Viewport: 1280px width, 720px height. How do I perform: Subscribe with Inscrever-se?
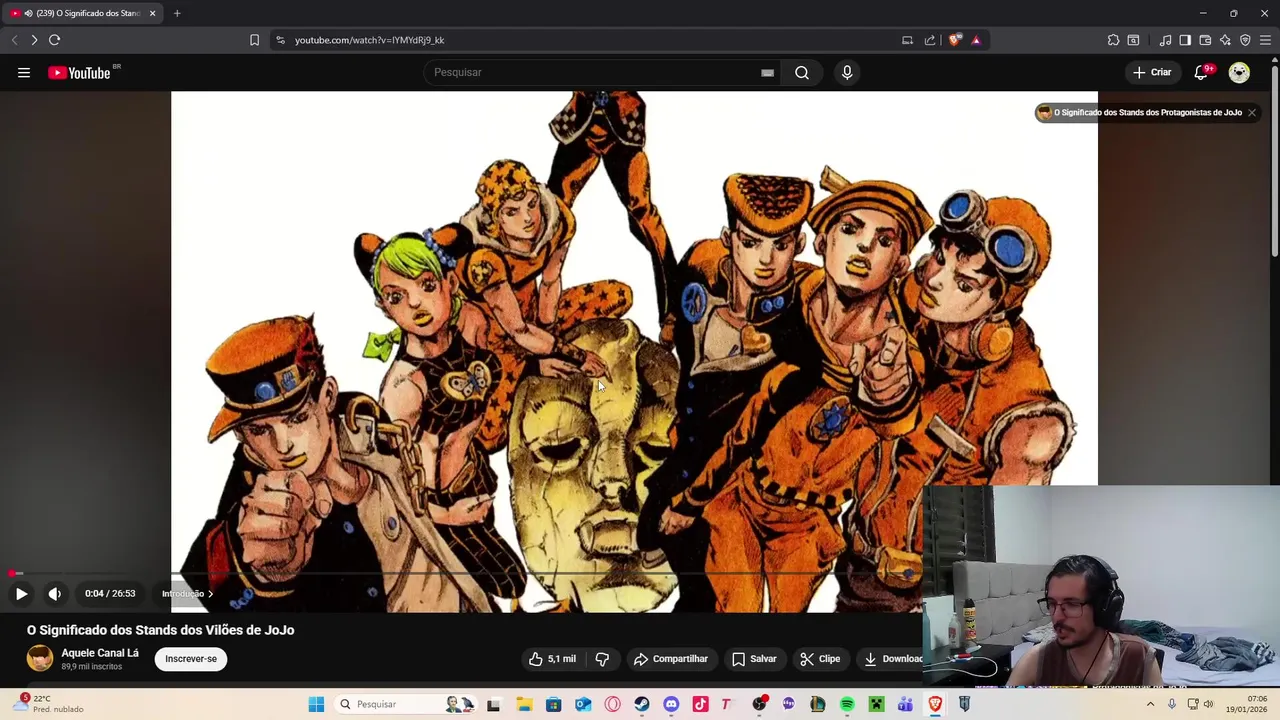[191, 659]
